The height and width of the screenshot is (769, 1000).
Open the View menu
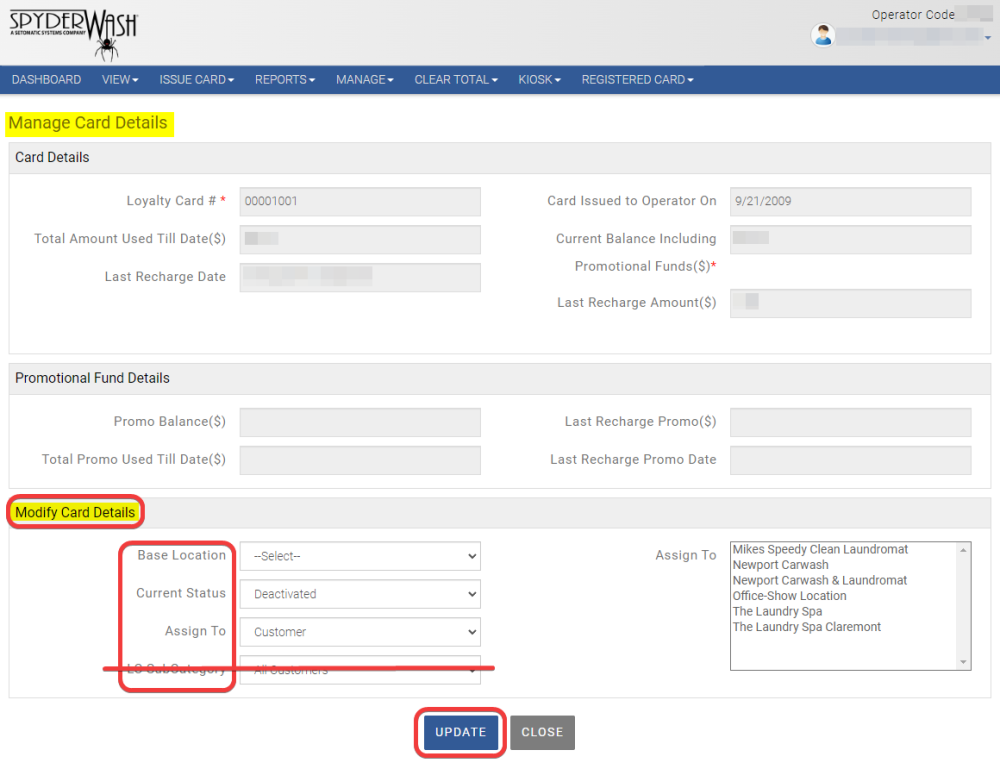pos(120,80)
